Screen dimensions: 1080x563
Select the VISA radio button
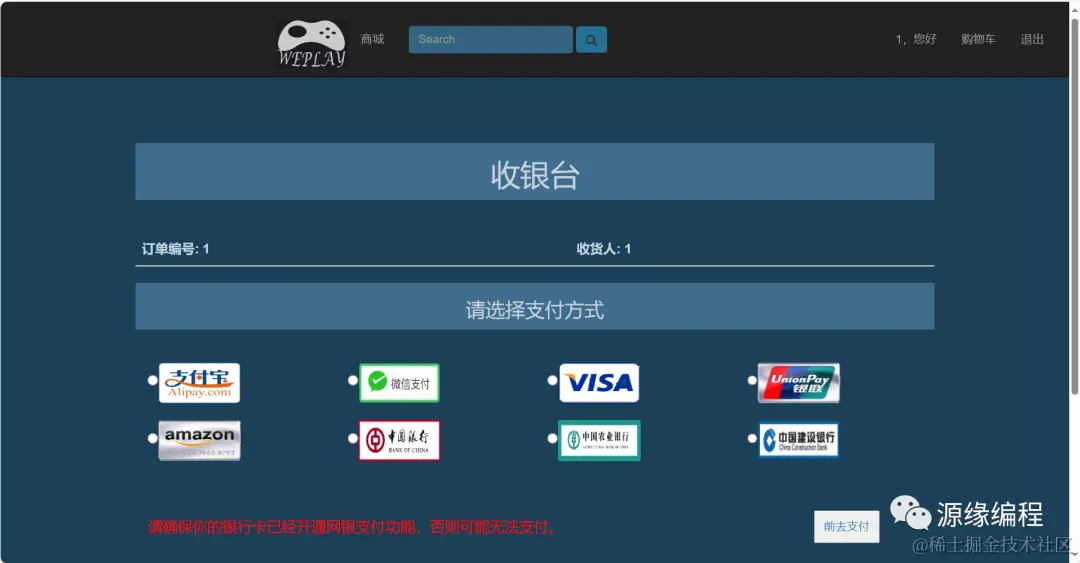click(552, 380)
